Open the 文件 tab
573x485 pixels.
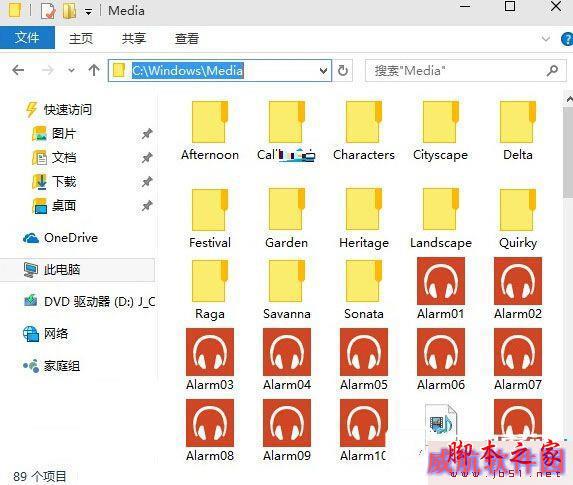[27, 38]
